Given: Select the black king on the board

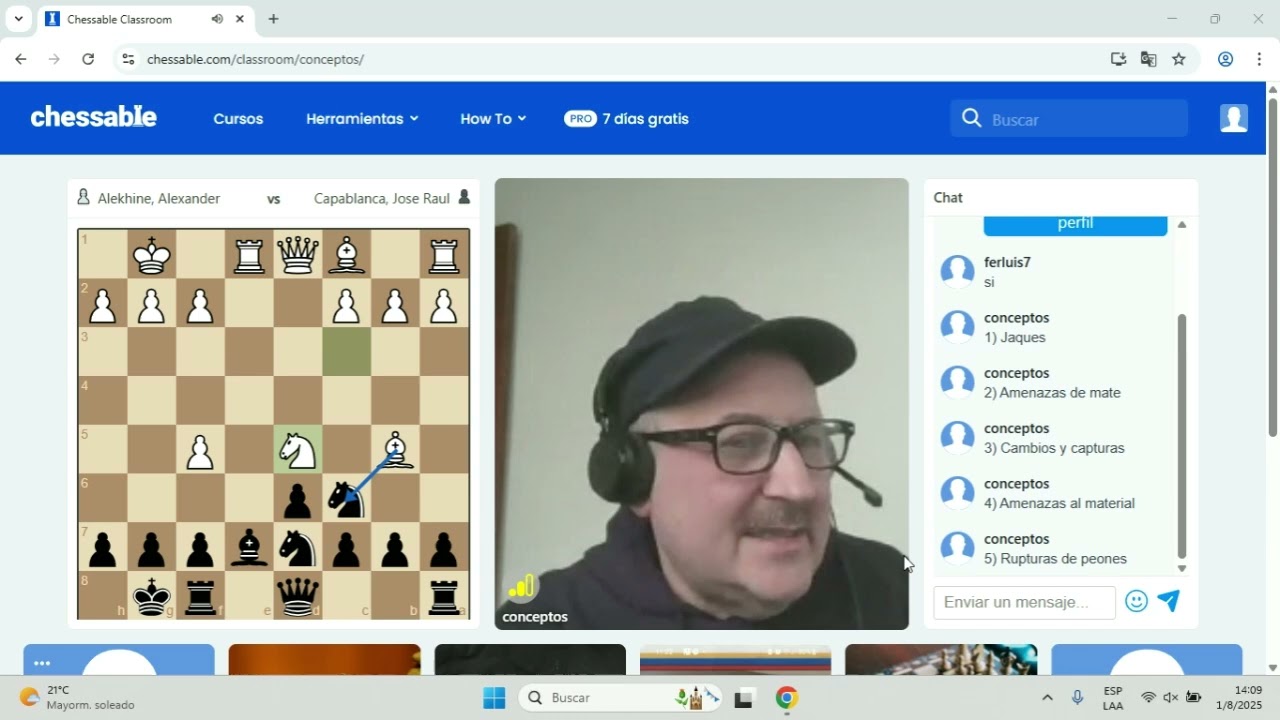Looking at the screenshot, I should coord(152,597).
